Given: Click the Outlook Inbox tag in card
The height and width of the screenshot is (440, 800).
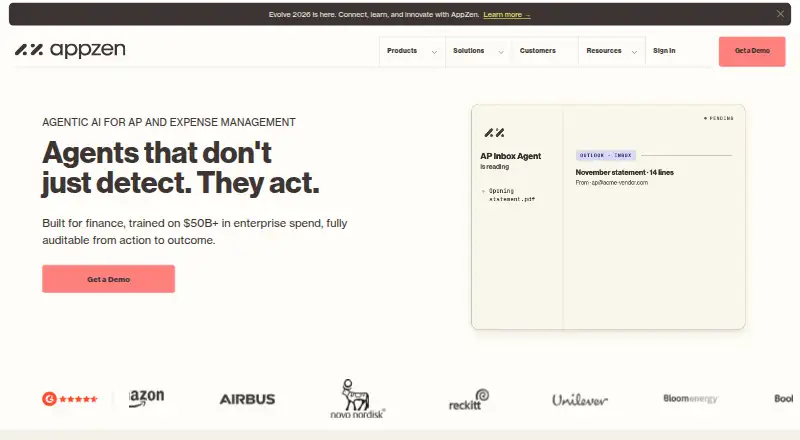Looking at the screenshot, I should click(x=606, y=155).
